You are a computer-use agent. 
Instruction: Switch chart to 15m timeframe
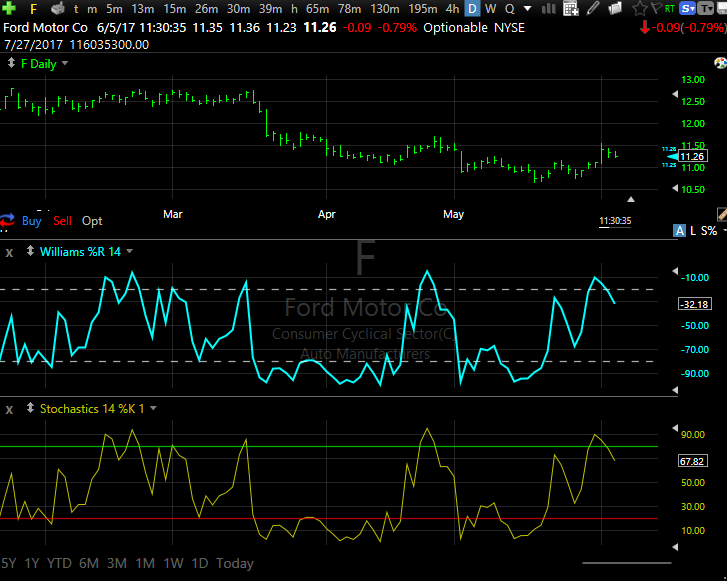[x=174, y=9]
